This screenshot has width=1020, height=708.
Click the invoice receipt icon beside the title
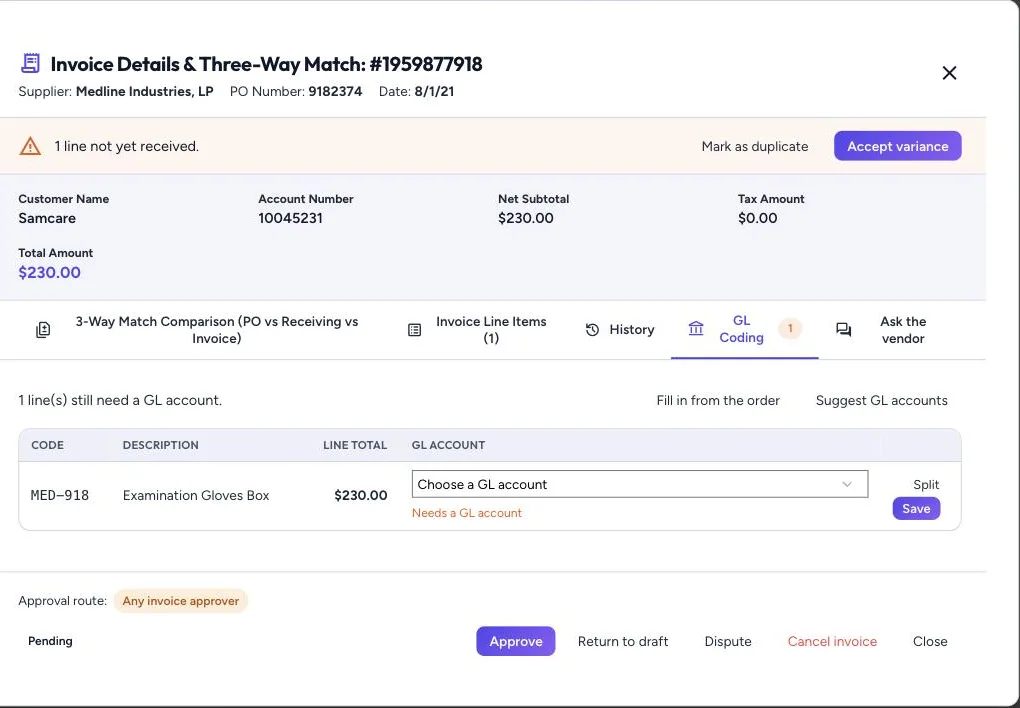(x=30, y=64)
